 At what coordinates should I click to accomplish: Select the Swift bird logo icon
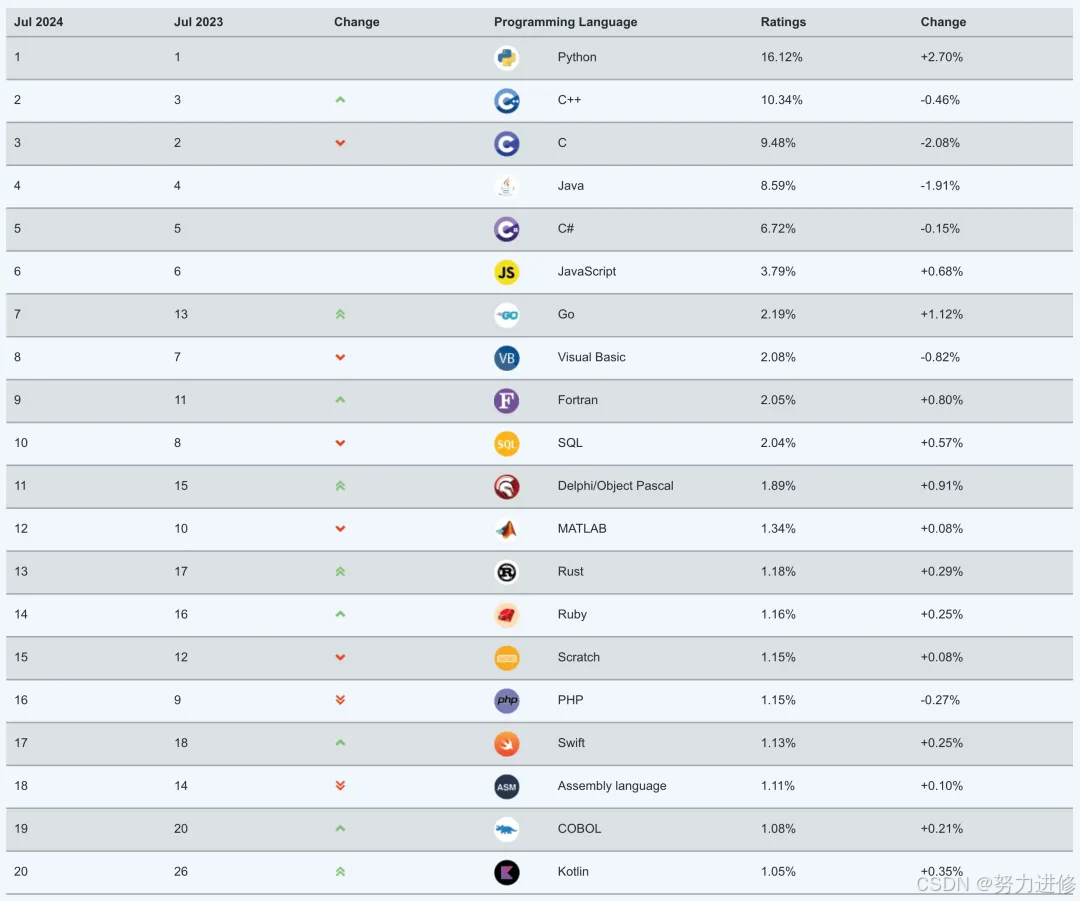[506, 744]
